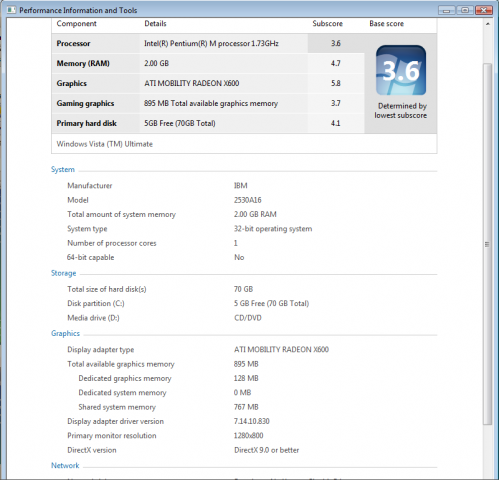Select the Gaming graphics row
The height and width of the screenshot is (480, 499).
pyautogui.click(x=208, y=103)
